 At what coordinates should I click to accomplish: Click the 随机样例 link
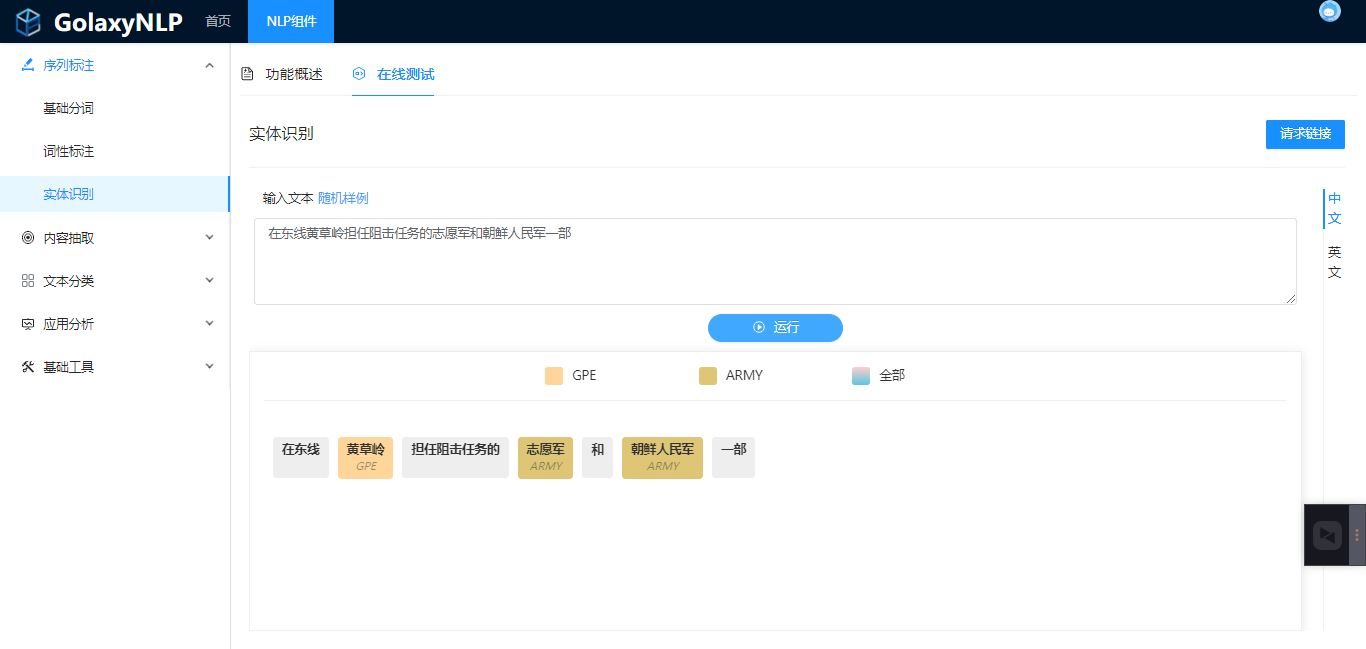[343, 198]
